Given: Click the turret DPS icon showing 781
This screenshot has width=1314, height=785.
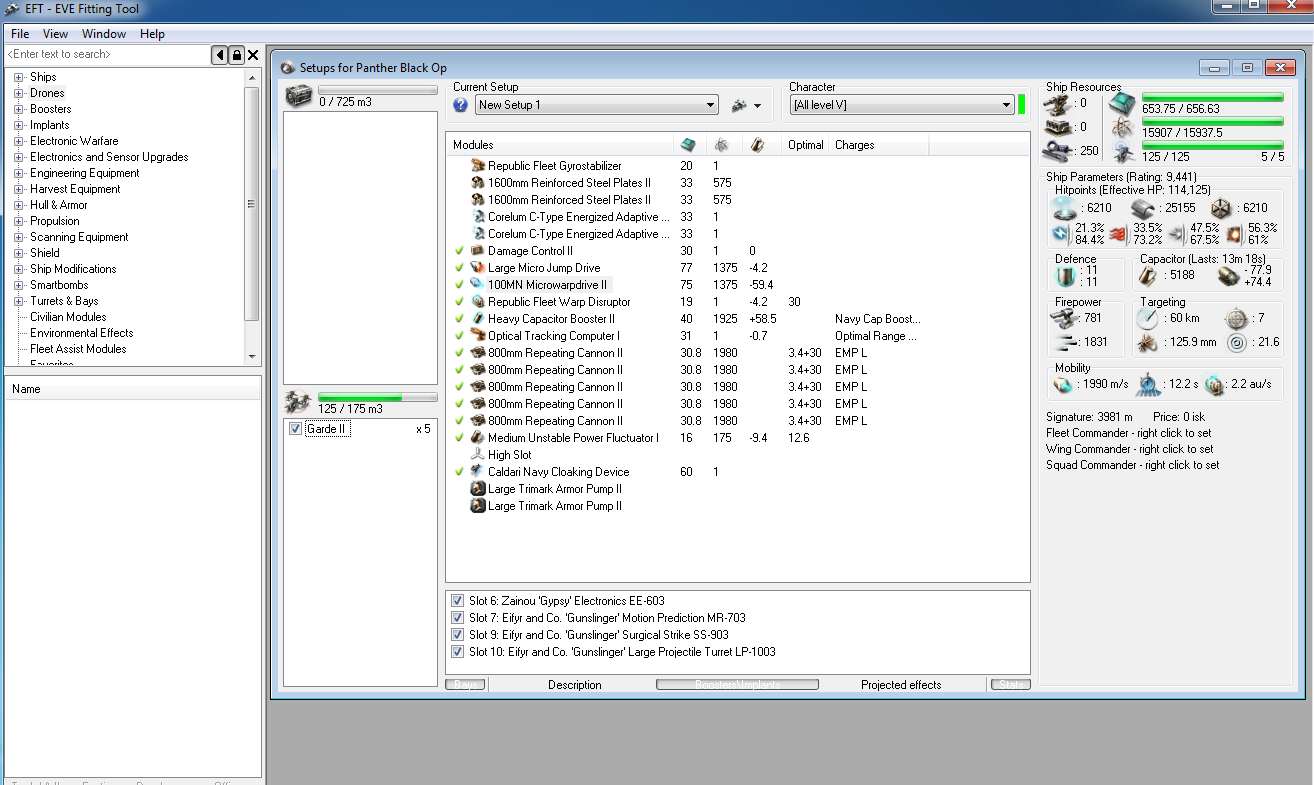Looking at the screenshot, I should click(x=1063, y=319).
